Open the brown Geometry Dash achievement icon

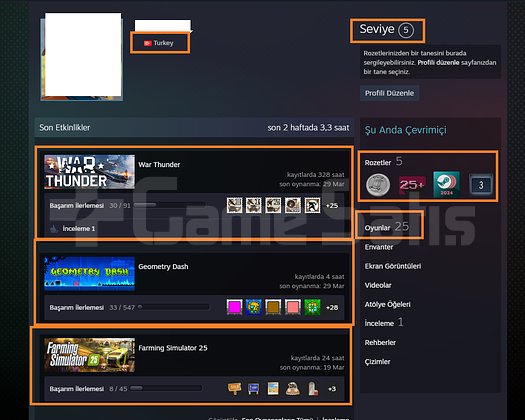click(273, 307)
